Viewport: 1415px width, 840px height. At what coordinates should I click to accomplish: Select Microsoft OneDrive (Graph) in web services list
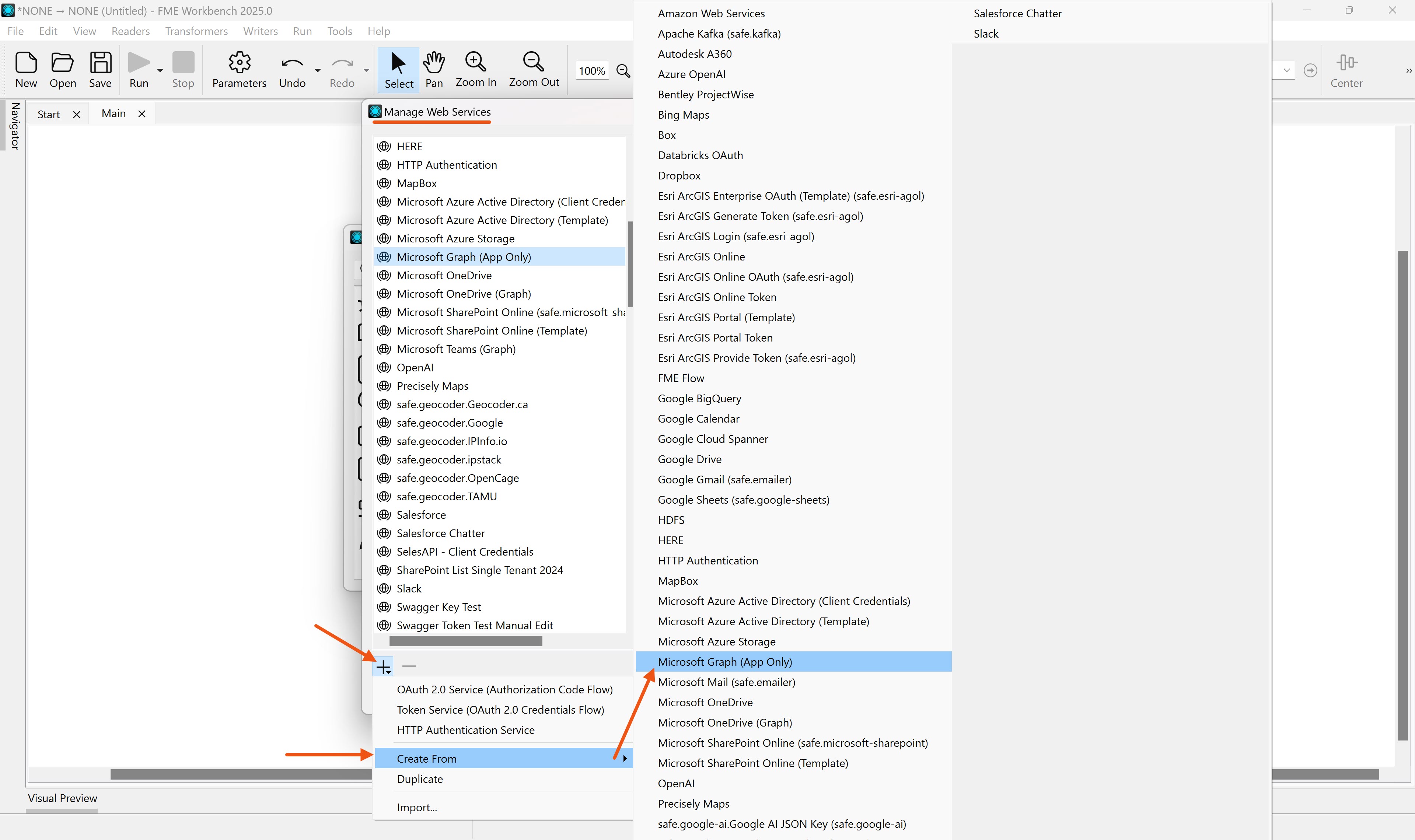coord(500,294)
